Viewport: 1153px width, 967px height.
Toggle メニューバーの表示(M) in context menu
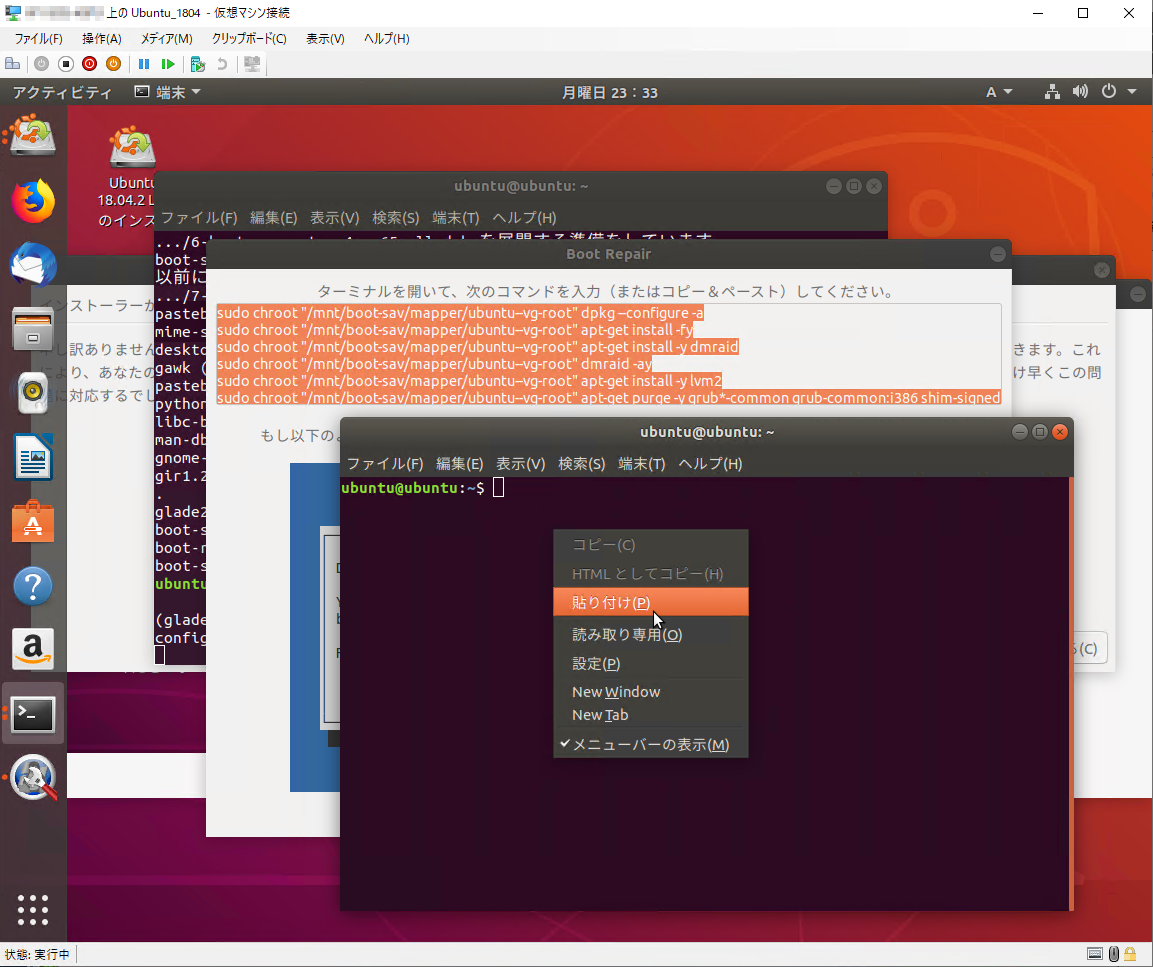pyautogui.click(x=651, y=744)
